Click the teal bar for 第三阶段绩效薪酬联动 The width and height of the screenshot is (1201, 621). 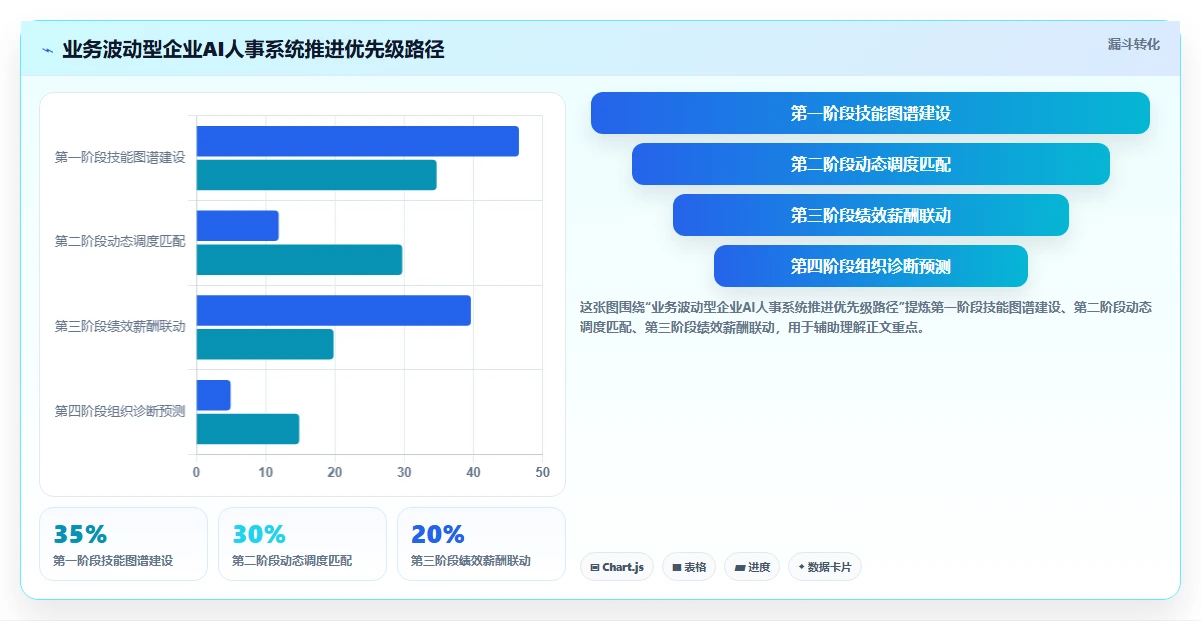tap(265, 344)
